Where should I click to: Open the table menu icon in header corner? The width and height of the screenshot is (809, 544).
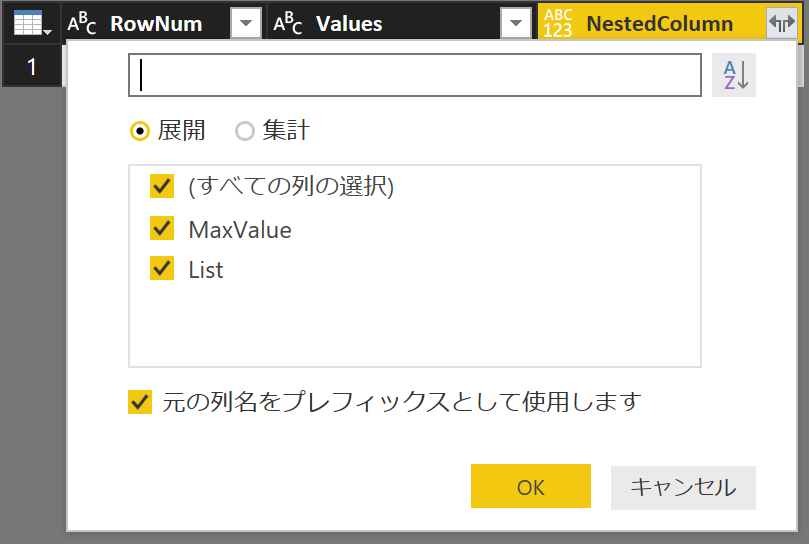click(x=33, y=24)
